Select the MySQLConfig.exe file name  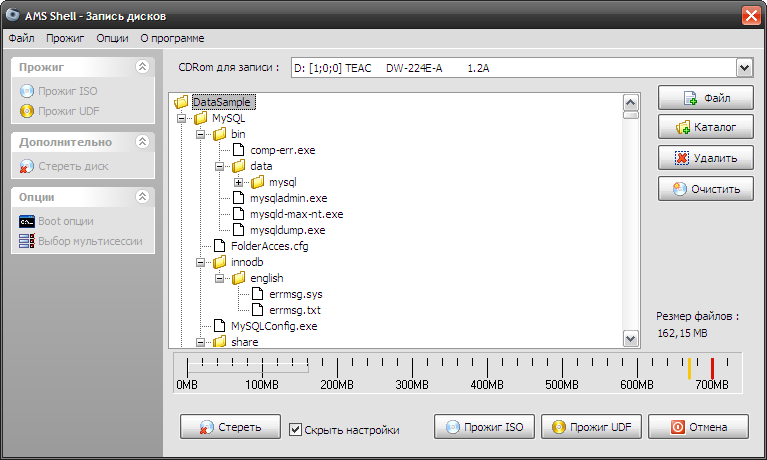(x=274, y=326)
